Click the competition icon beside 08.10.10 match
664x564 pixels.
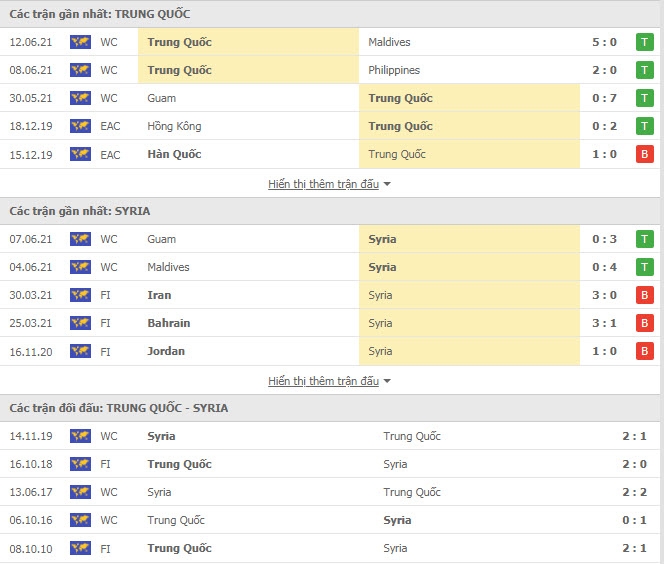[x=80, y=548]
